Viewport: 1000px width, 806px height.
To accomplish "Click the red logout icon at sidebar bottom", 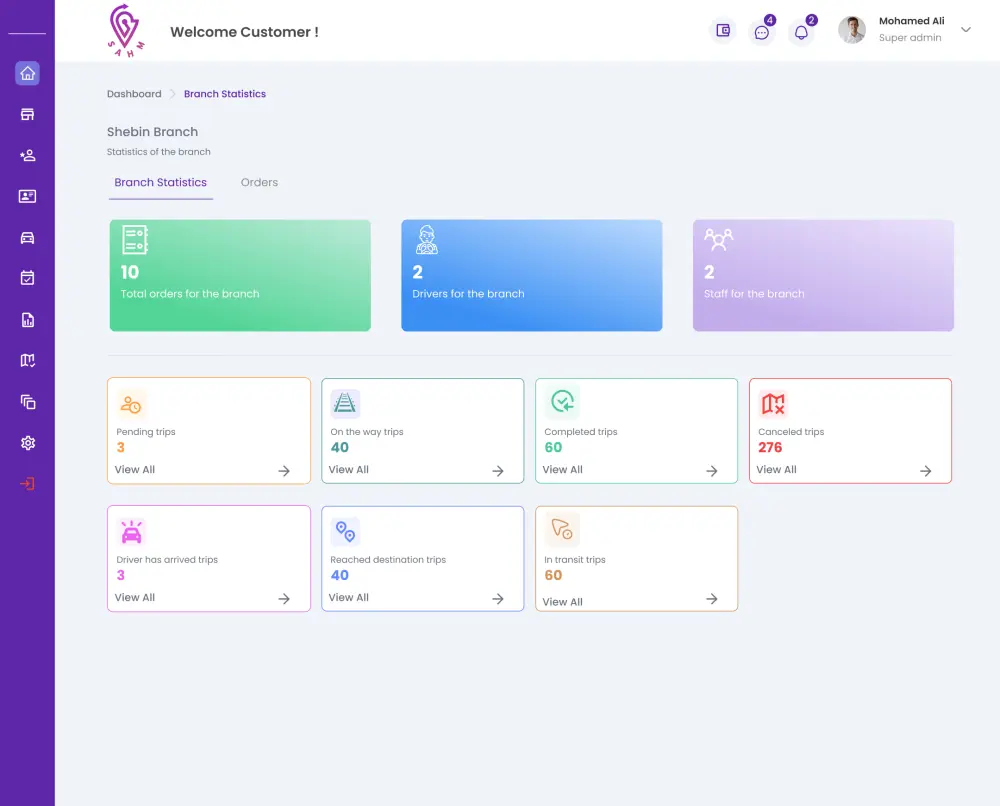I will pyautogui.click(x=27, y=484).
